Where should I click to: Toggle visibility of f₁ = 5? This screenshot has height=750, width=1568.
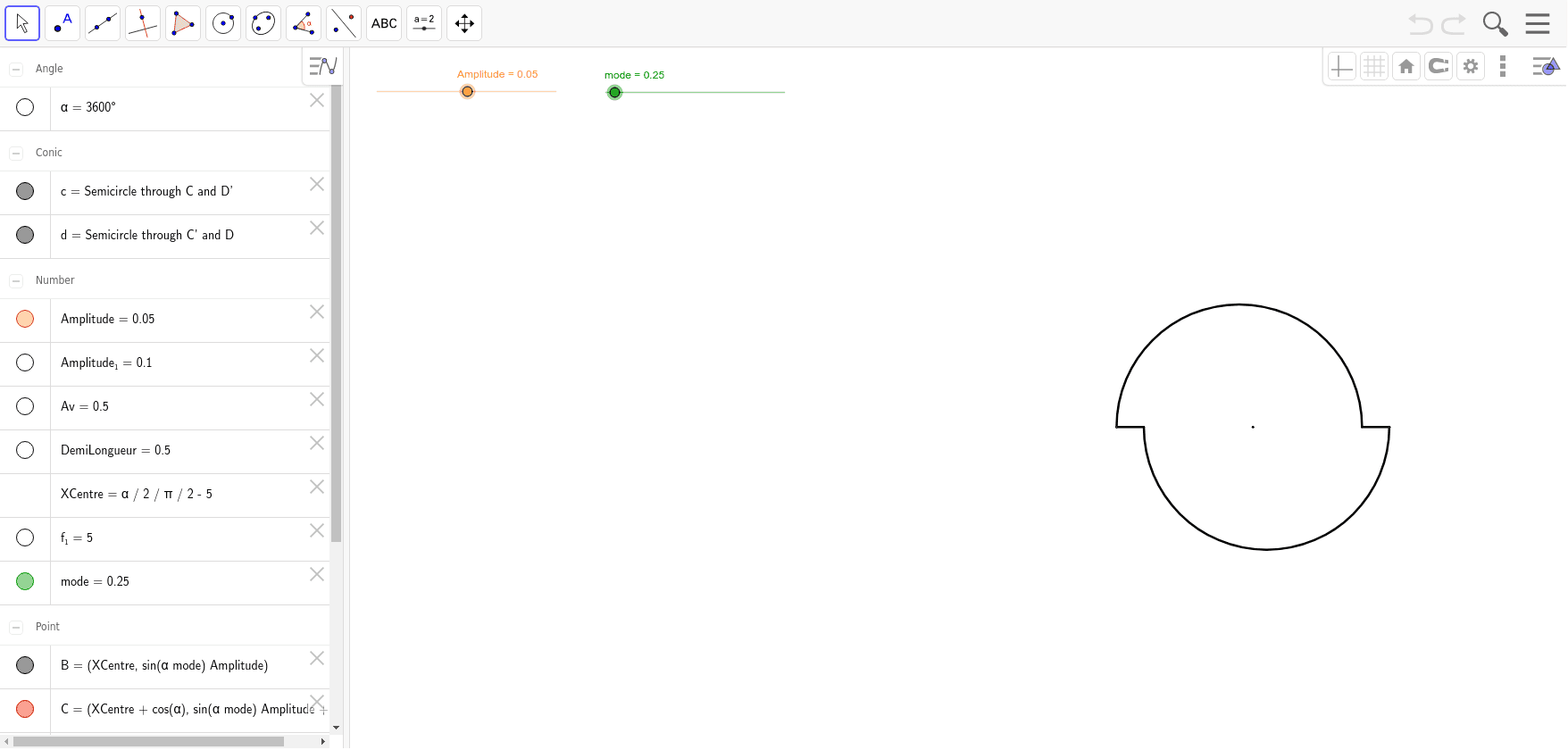point(25,537)
